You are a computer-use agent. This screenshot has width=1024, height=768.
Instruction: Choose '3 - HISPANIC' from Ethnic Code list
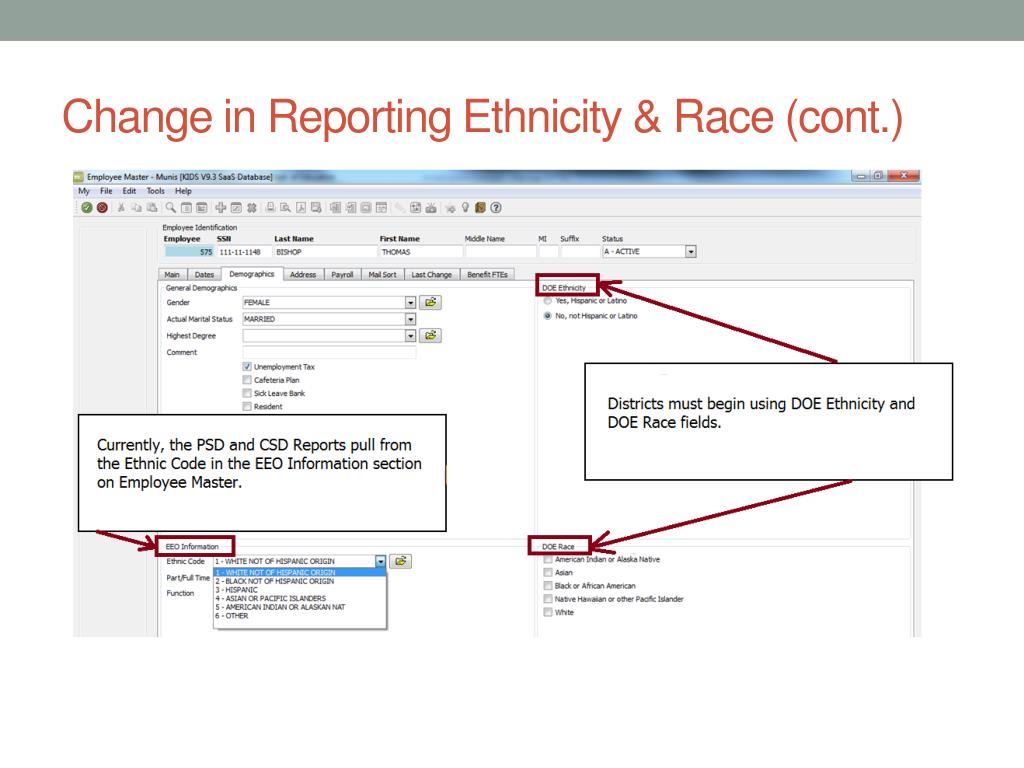pyautogui.click(x=300, y=590)
